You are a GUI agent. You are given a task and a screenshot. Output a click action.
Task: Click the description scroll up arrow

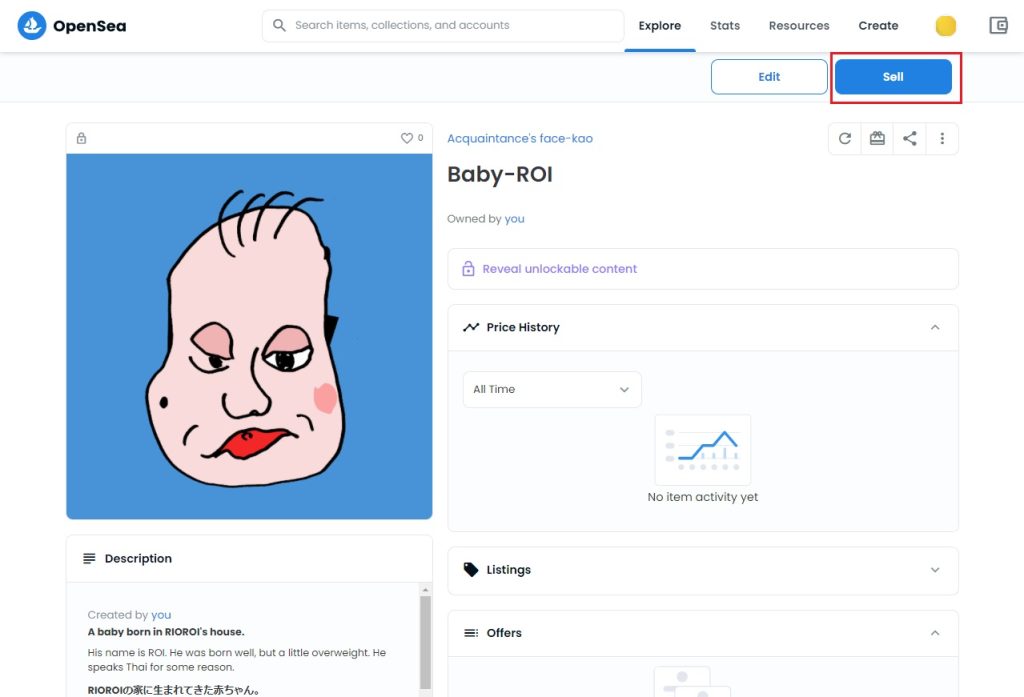[x=425, y=590]
